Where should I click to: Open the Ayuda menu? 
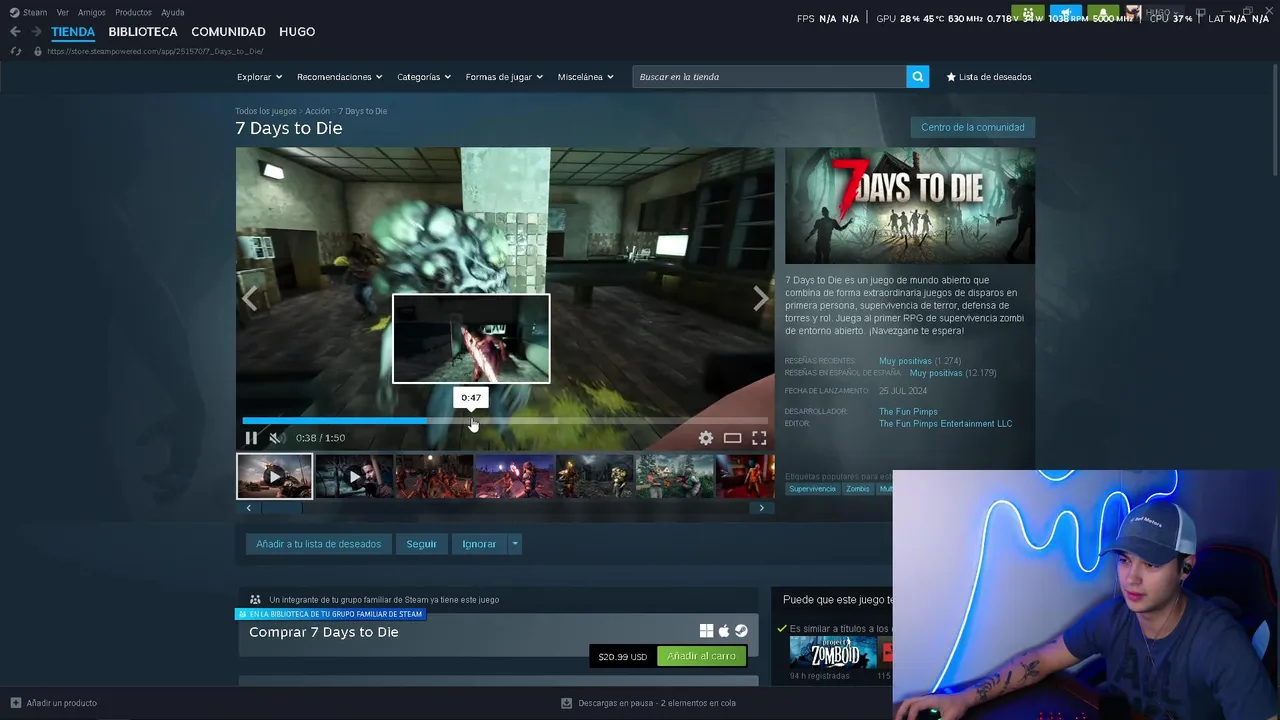[x=173, y=12]
